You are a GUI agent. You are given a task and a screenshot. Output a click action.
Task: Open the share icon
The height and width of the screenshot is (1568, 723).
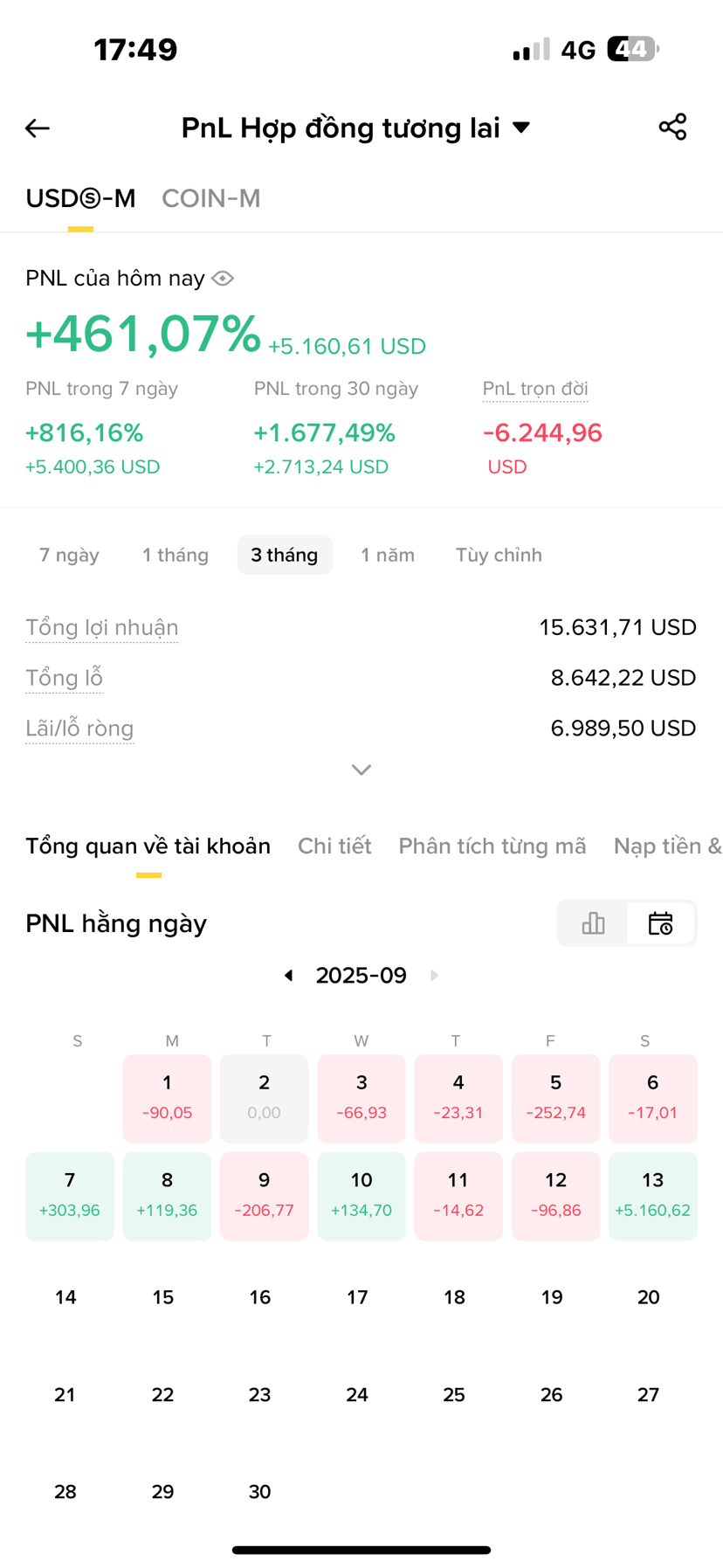pos(672,127)
